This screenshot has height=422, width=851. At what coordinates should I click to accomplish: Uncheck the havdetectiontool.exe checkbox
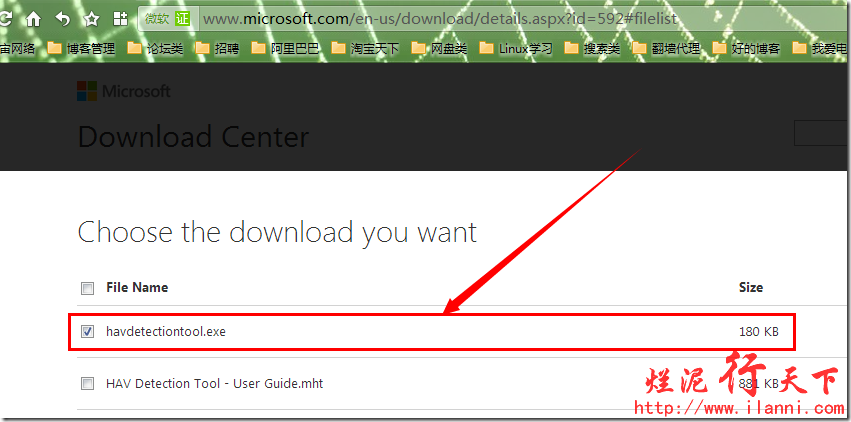tap(87, 331)
